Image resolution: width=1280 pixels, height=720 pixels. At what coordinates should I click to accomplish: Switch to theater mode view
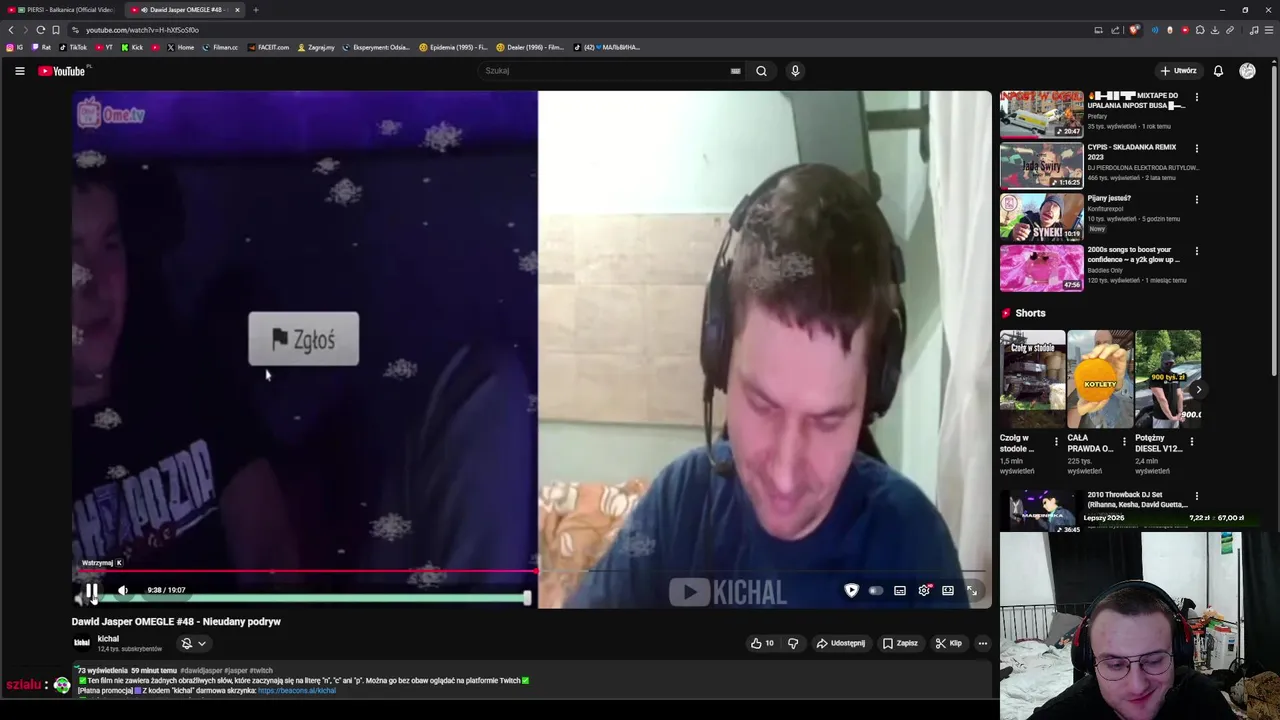click(x=948, y=590)
